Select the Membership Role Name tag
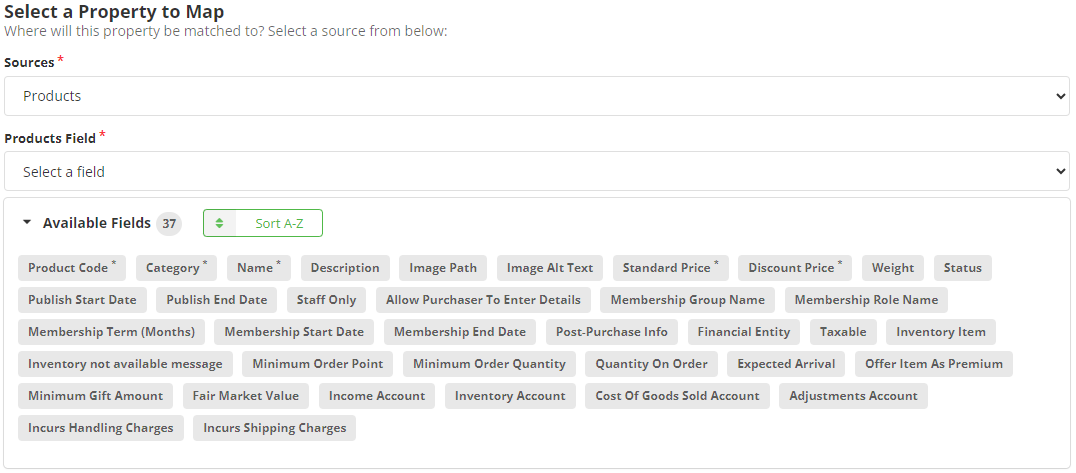The image size is (1076, 473). click(x=866, y=300)
